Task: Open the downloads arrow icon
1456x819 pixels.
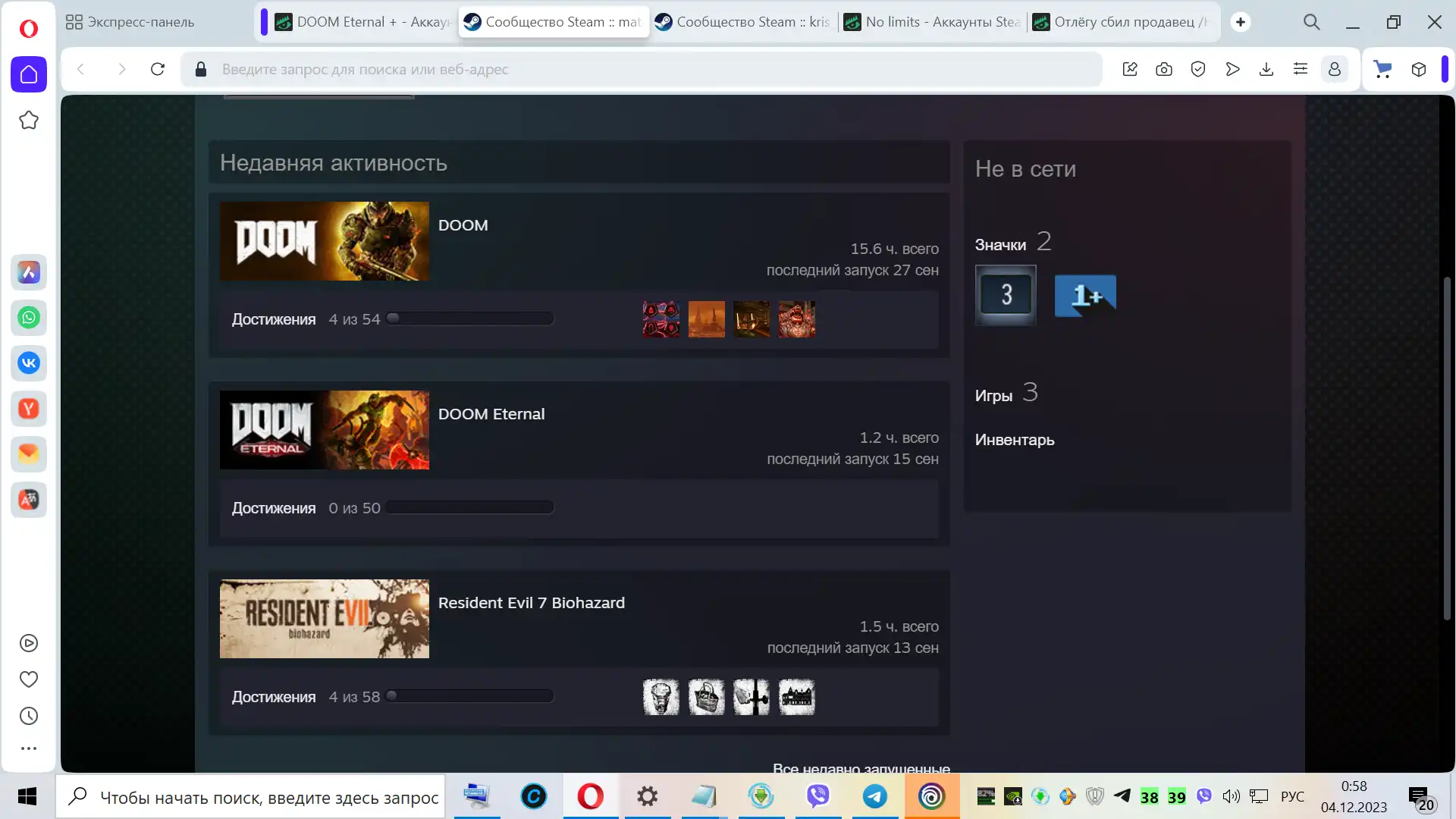Action: click(x=1266, y=69)
